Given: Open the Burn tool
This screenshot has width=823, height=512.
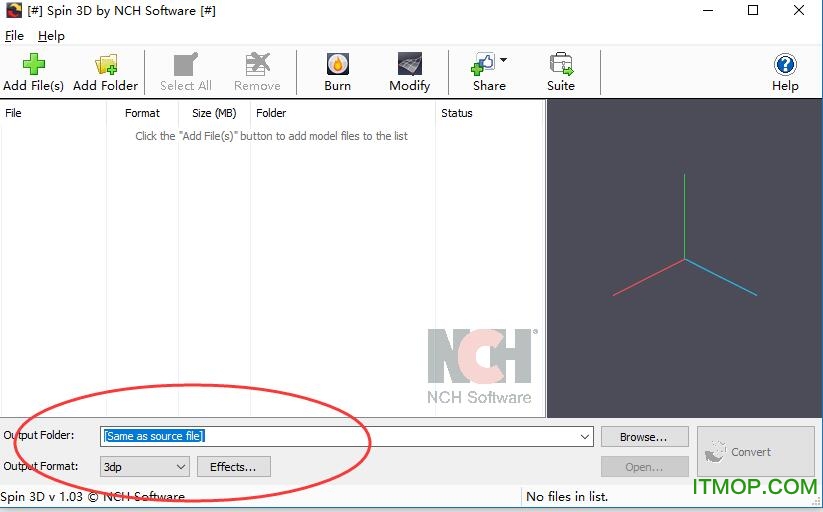Looking at the screenshot, I should [x=338, y=65].
